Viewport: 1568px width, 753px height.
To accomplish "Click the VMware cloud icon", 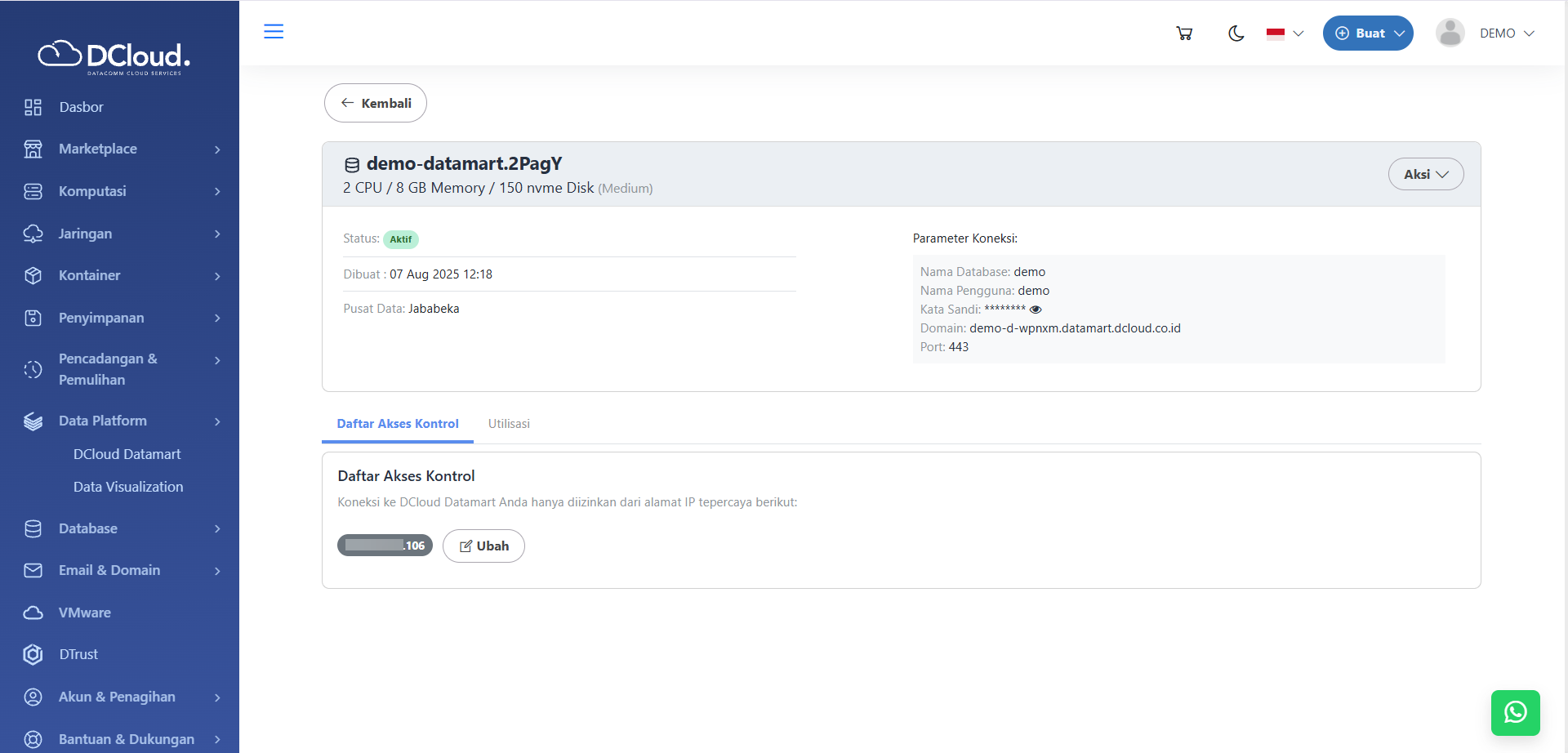I will tap(33, 613).
